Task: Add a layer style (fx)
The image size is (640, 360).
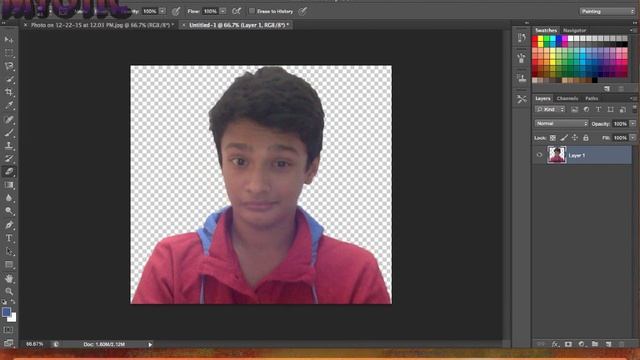Action: [x=555, y=344]
